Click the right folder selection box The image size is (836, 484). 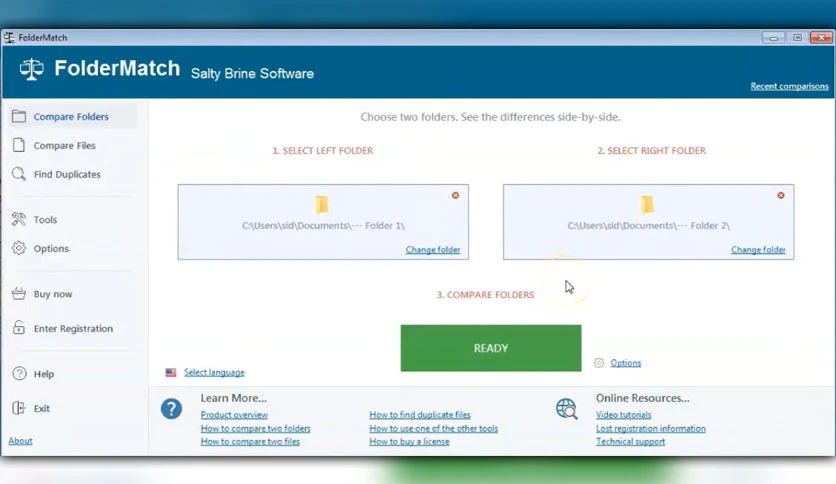pos(648,222)
